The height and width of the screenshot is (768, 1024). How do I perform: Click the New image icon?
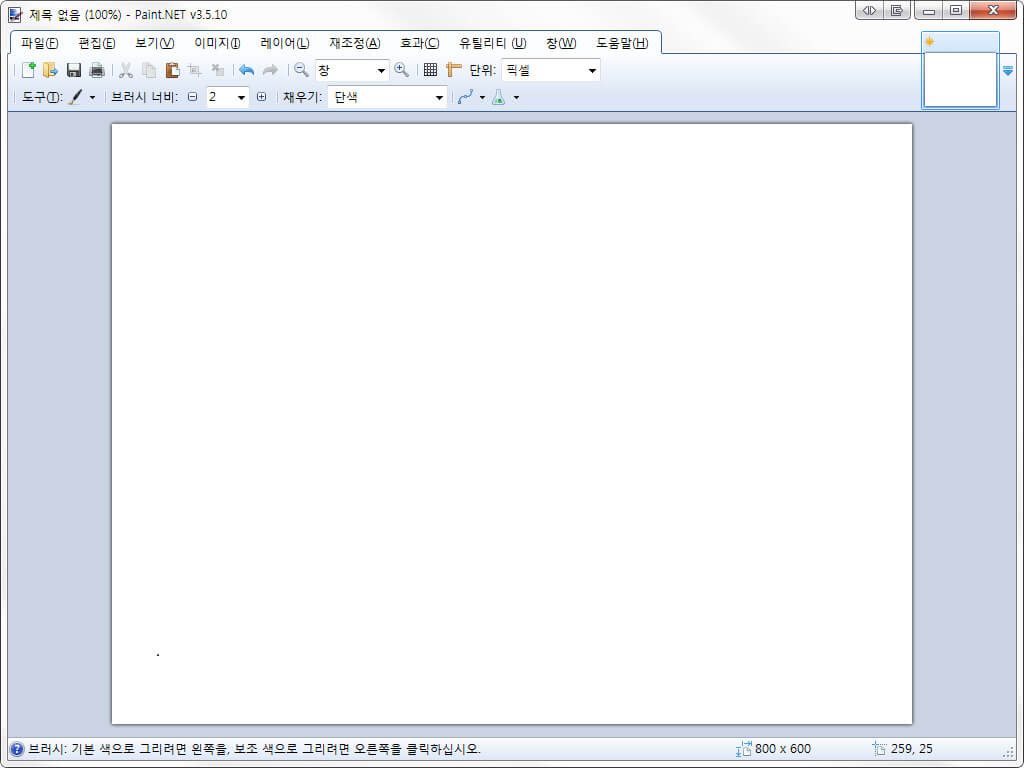click(x=28, y=70)
